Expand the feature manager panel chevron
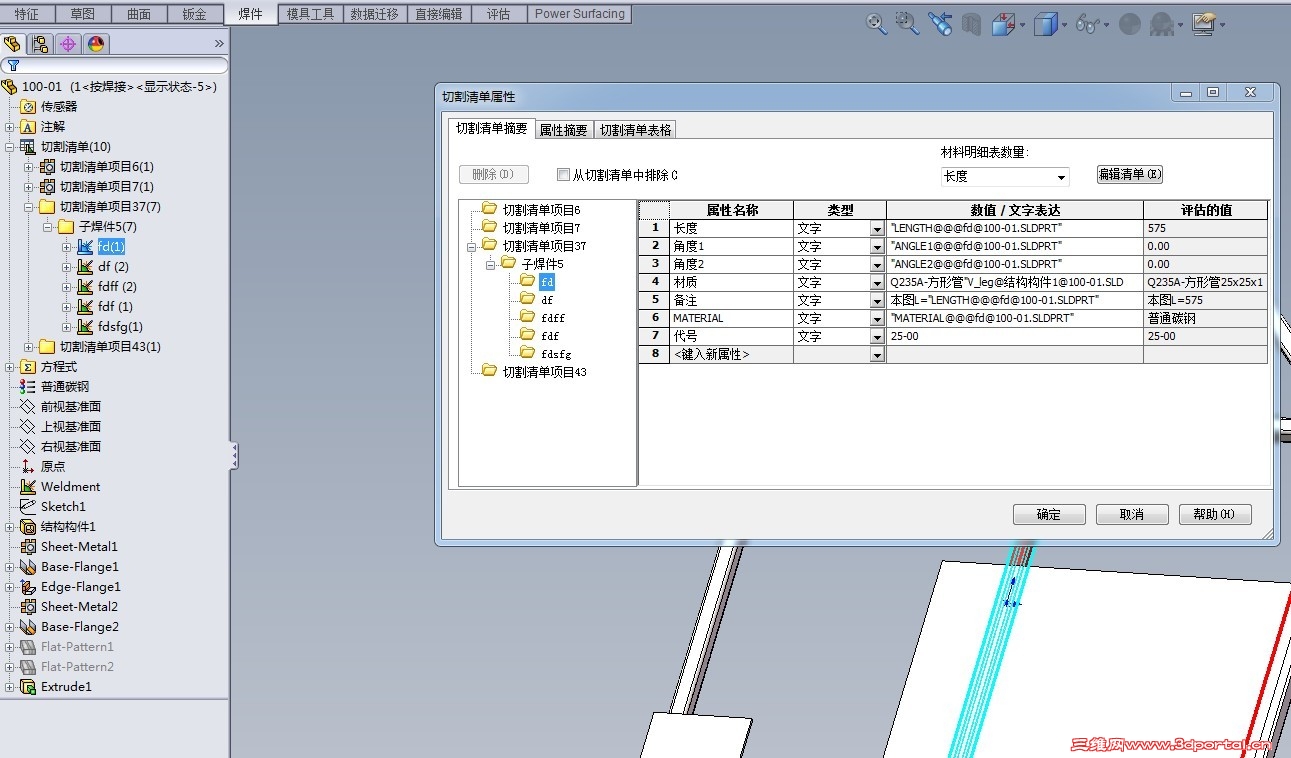Image resolution: width=1291 pixels, height=758 pixels. pos(219,44)
